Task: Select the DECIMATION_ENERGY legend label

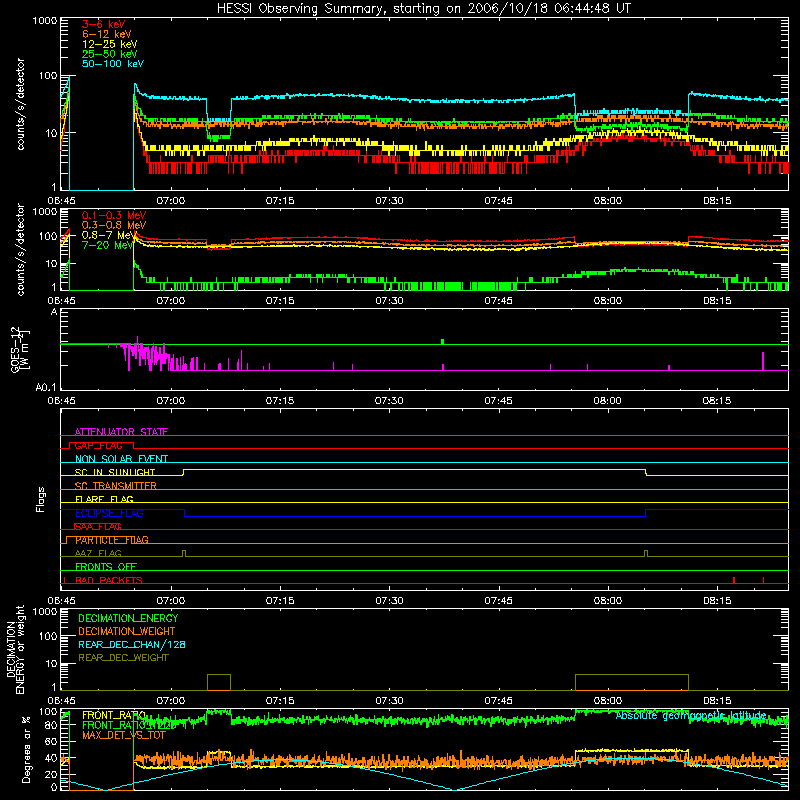Action: point(128,618)
